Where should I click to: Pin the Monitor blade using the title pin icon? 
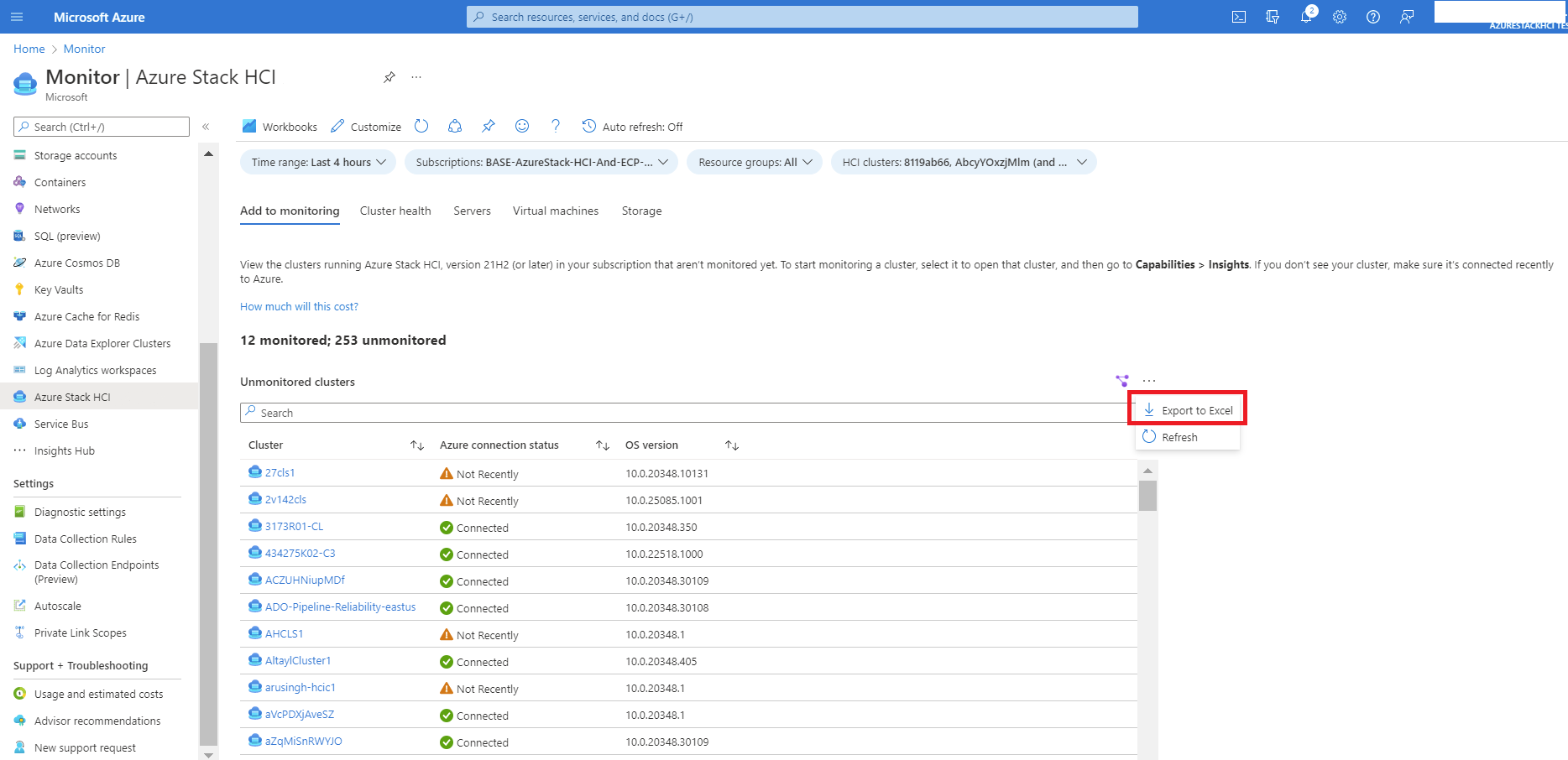389,77
